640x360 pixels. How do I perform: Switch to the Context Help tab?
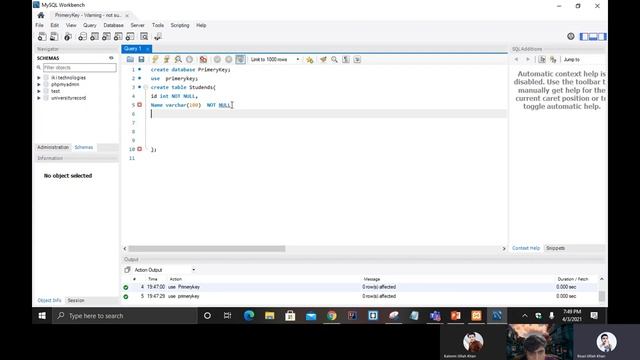[x=526, y=248]
